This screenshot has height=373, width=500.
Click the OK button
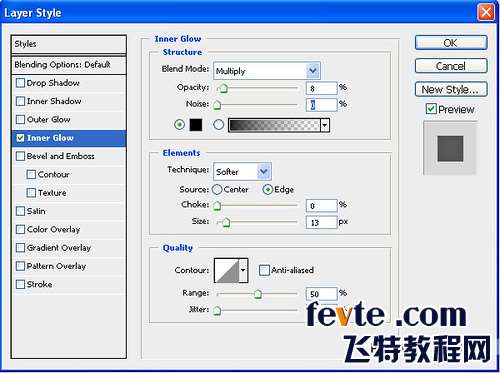(x=451, y=43)
